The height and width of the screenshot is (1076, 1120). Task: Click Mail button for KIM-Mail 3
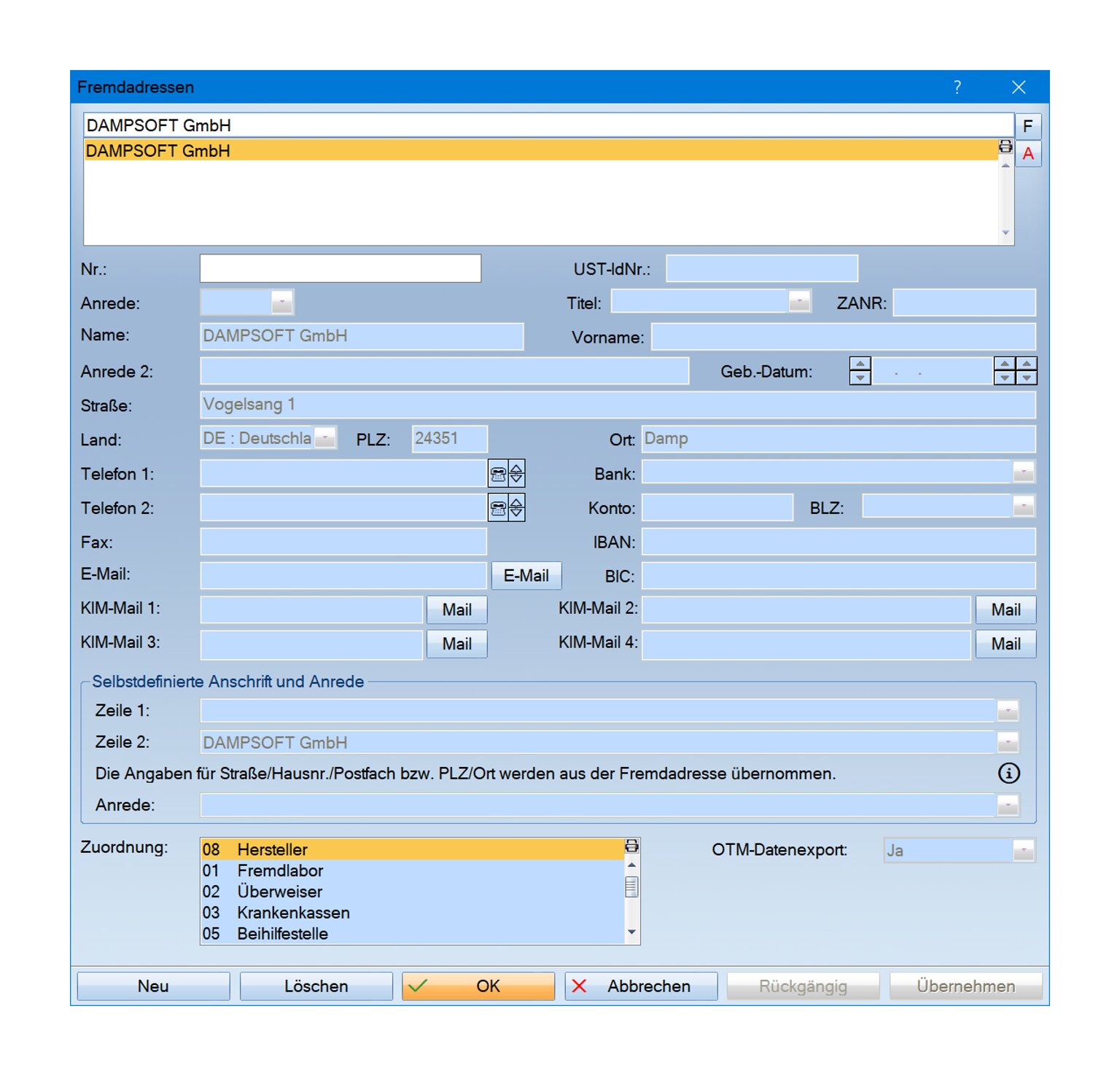click(457, 644)
